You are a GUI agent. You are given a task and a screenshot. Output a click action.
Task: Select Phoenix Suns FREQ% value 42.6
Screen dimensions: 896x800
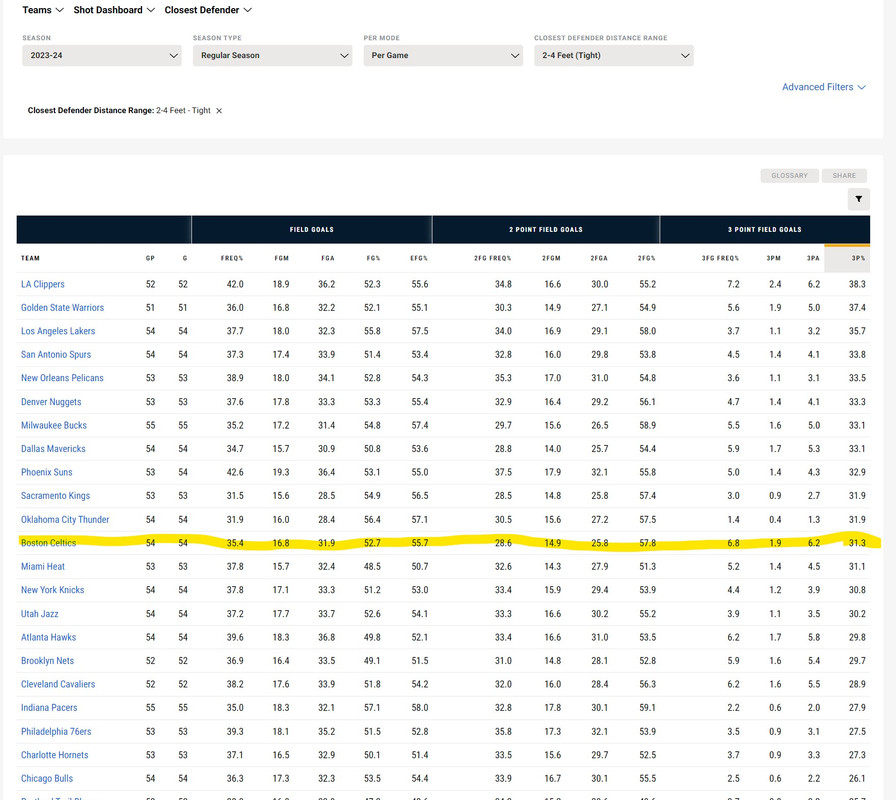click(235, 472)
